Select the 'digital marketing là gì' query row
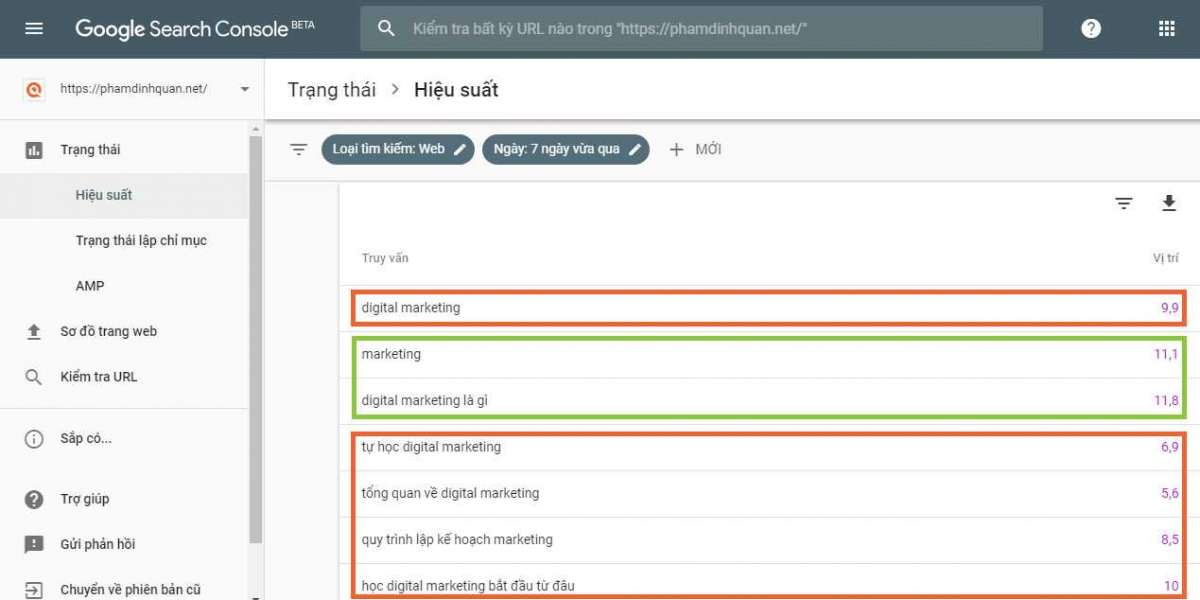Image resolution: width=1200 pixels, height=600 pixels. 425,401
